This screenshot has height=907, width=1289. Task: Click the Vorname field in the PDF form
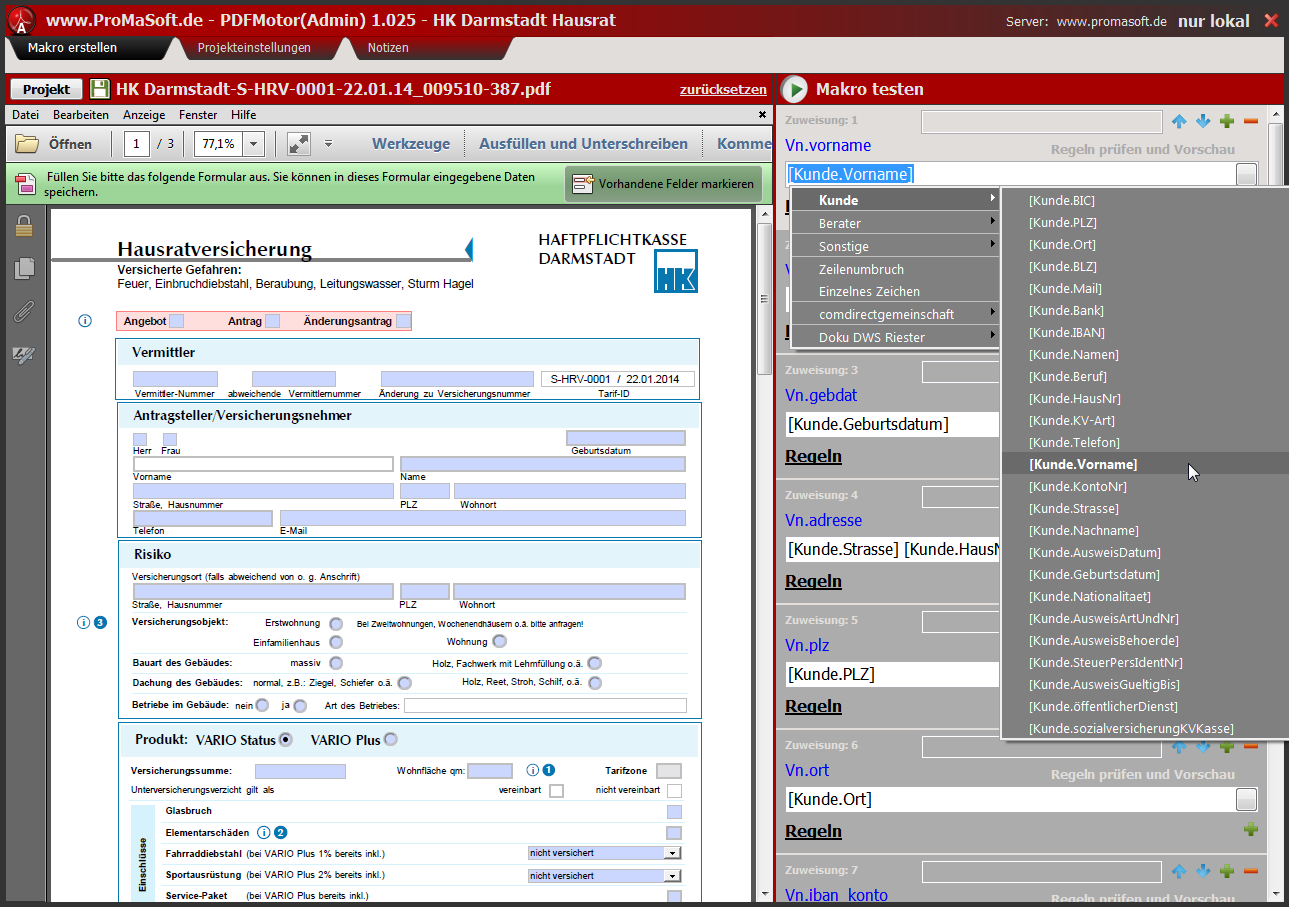(x=263, y=464)
